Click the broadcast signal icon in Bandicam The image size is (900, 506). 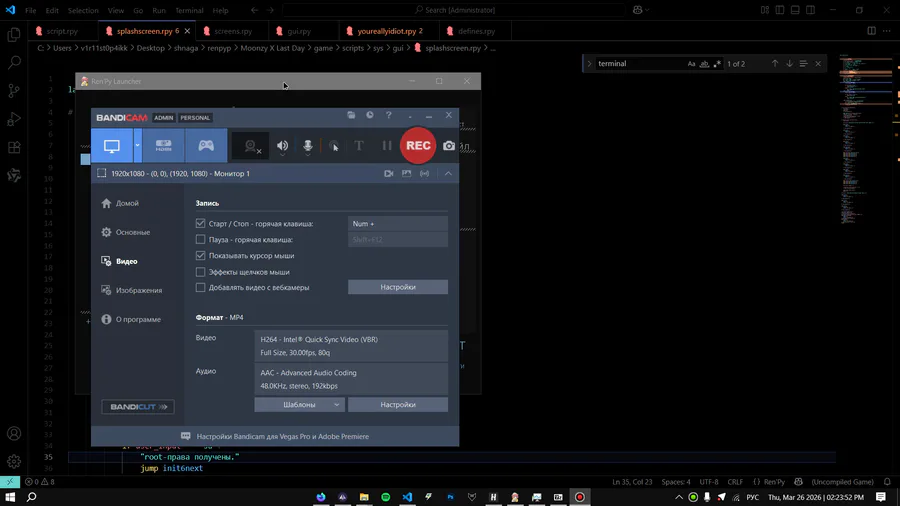(x=424, y=173)
